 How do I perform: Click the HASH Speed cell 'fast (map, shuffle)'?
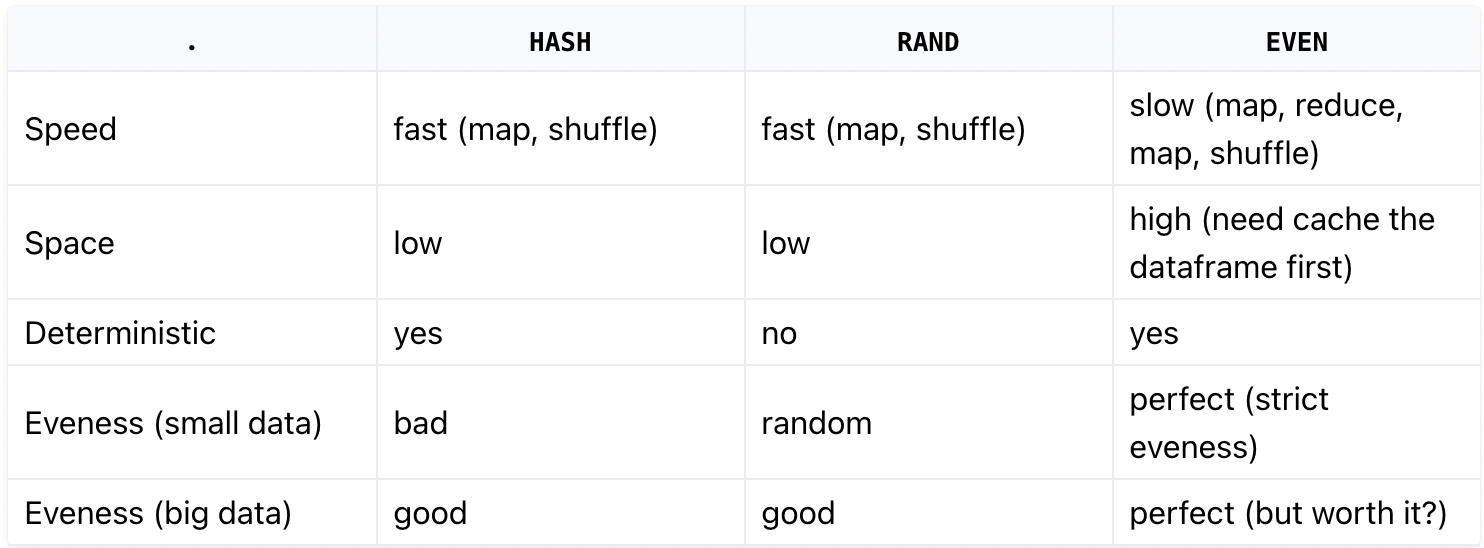click(525, 130)
